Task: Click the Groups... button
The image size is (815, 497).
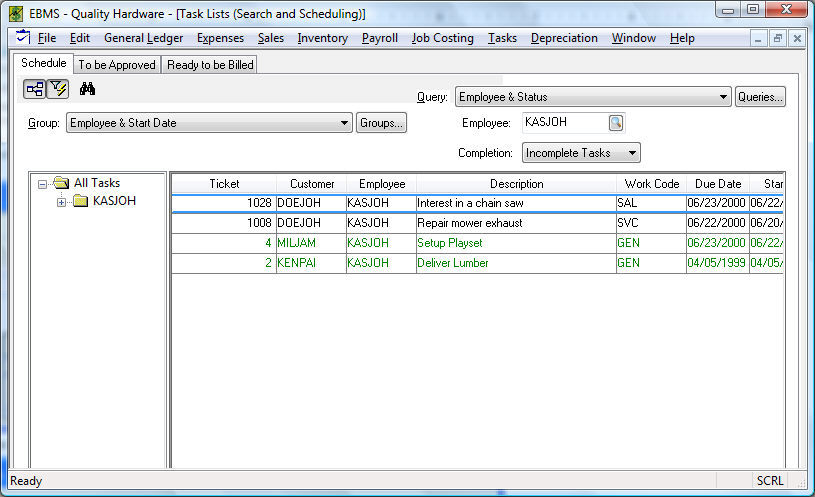Action: point(382,123)
